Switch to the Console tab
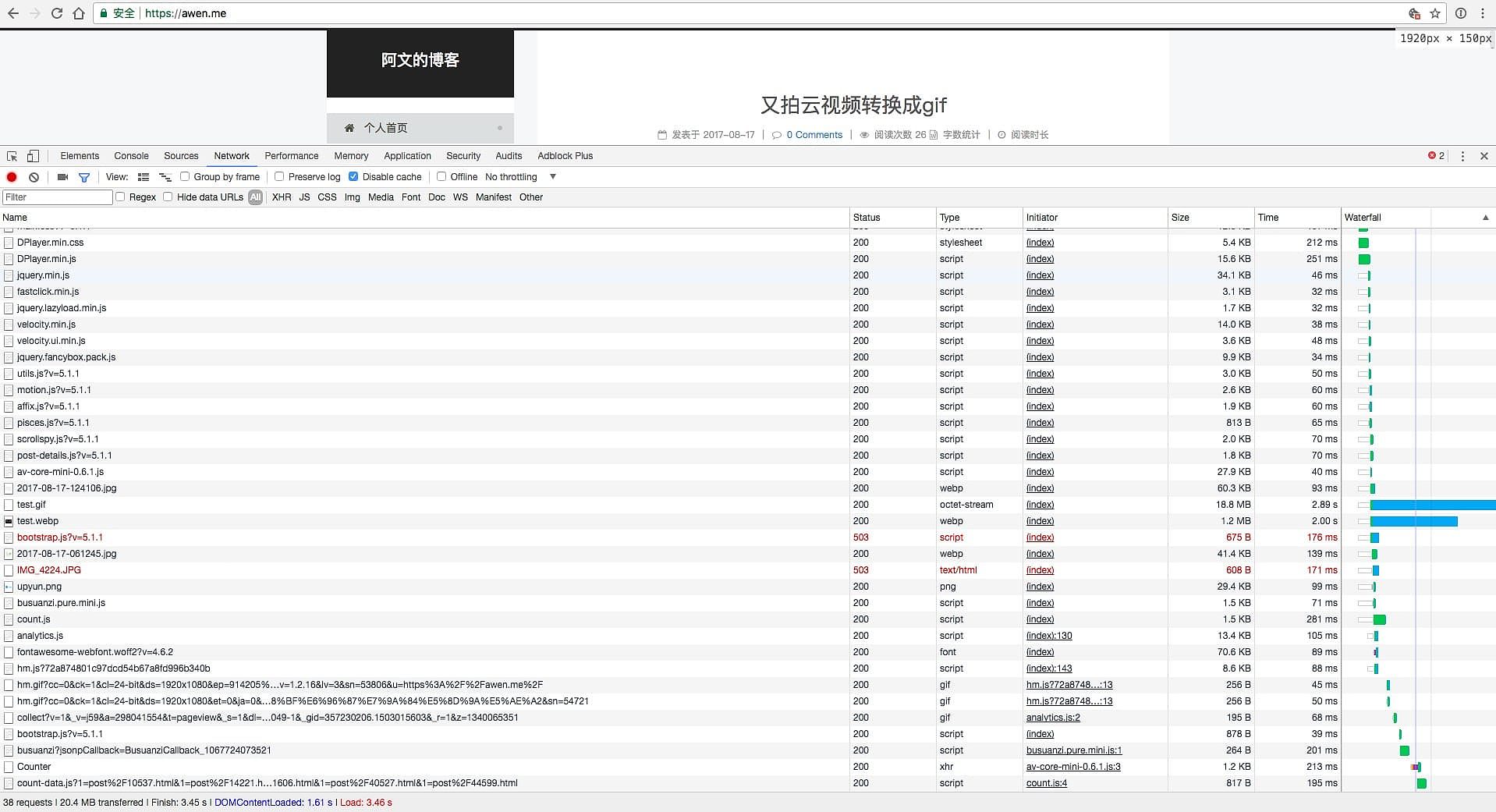Viewport: 1496px width, 812px height. (x=131, y=156)
